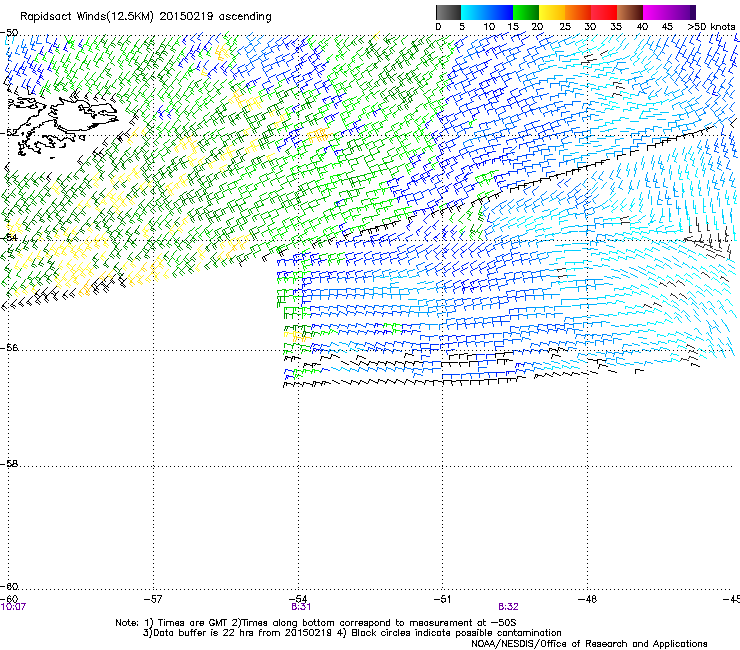The width and height of the screenshot is (740, 650).
Task: Click the latitude label -58
Action: [x=9, y=464]
